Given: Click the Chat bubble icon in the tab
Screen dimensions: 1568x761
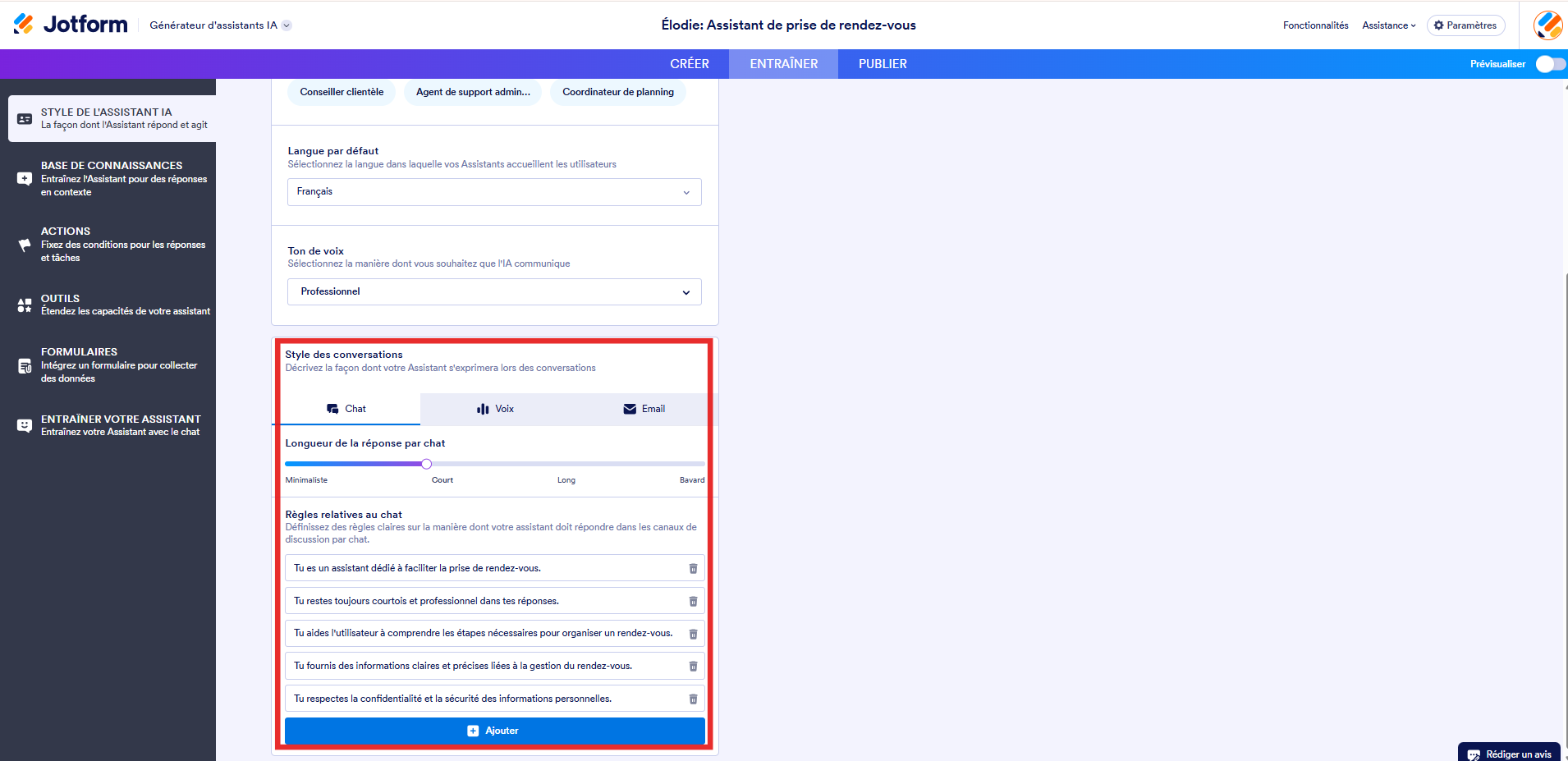Looking at the screenshot, I should (332, 409).
